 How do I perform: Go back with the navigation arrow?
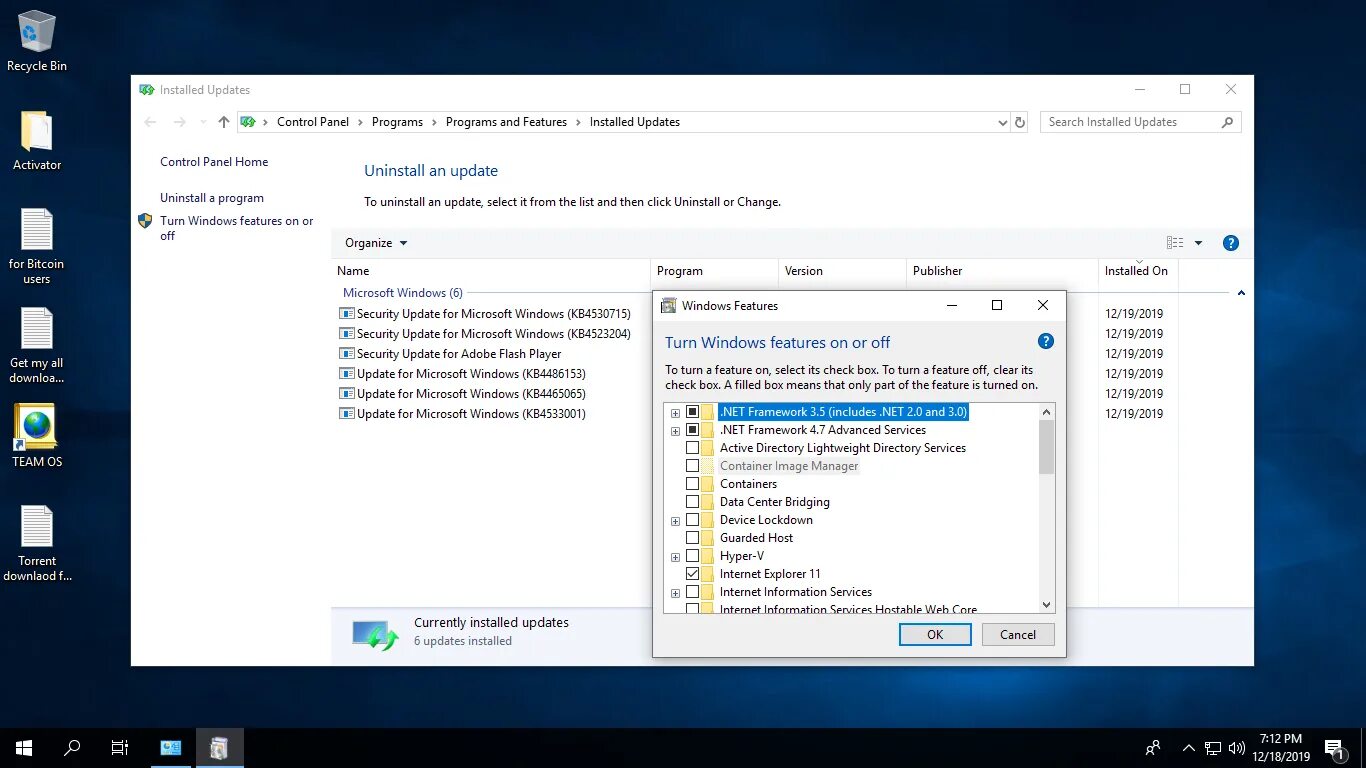click(x=150, y=122)
